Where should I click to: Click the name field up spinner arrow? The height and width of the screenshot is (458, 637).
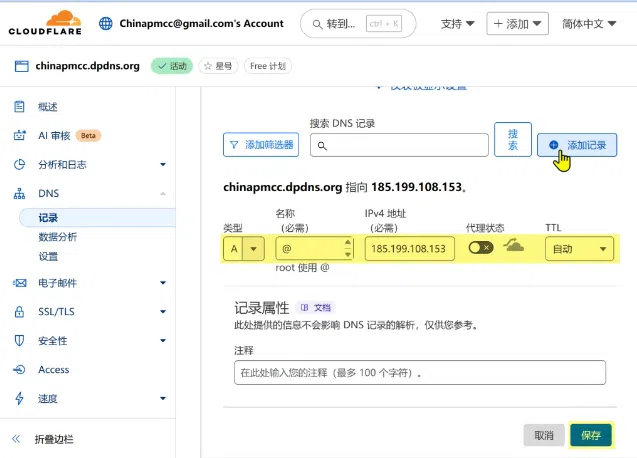[348, 242]
